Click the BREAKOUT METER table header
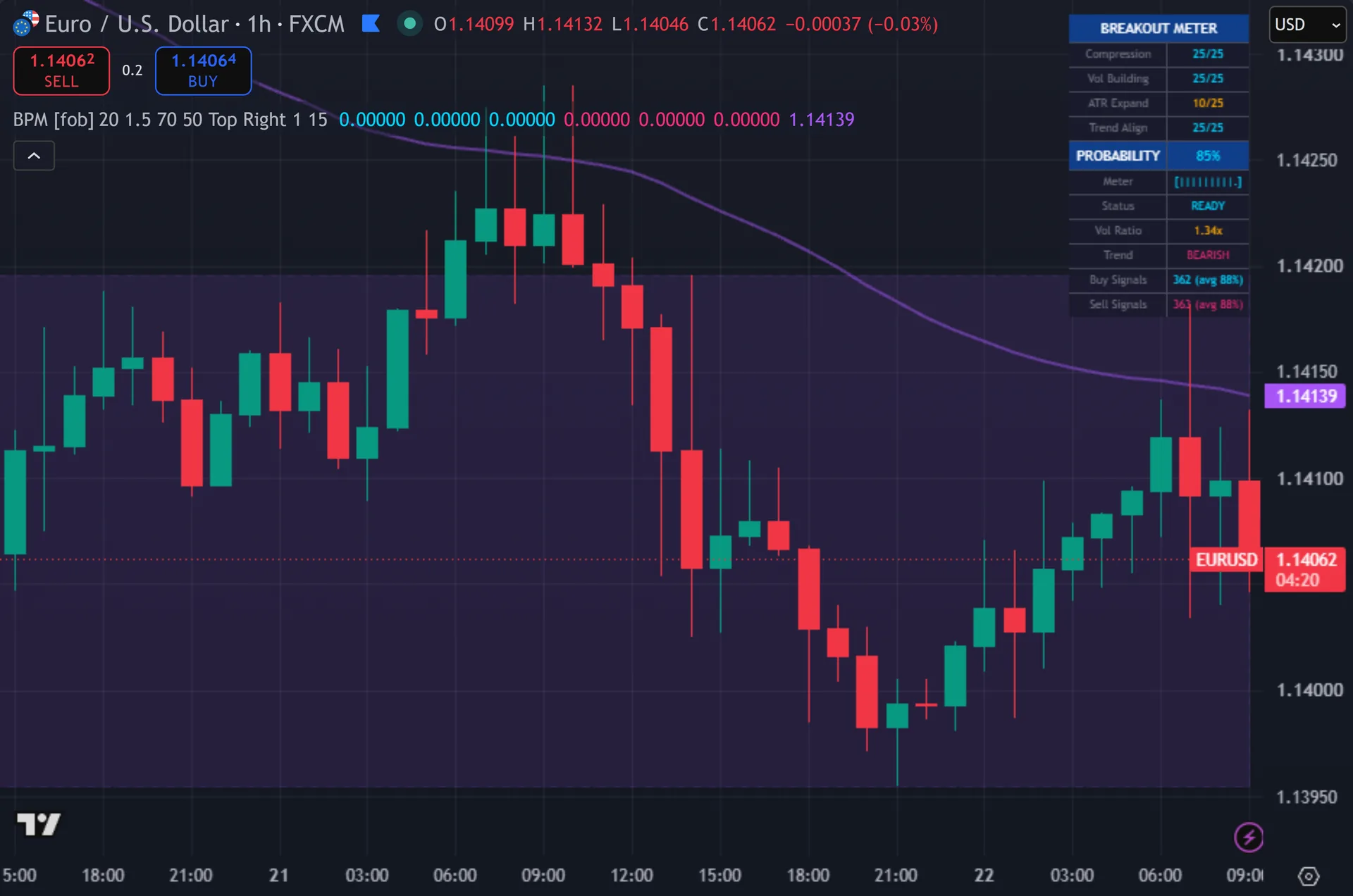The image size is (1353, 896). [x=1159, y=28]
